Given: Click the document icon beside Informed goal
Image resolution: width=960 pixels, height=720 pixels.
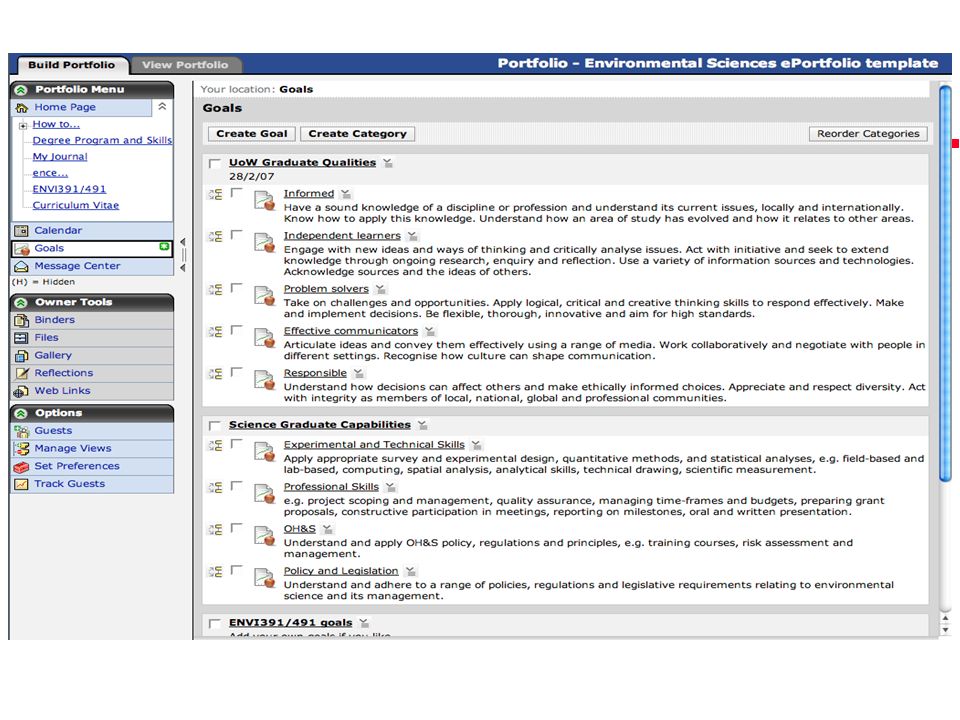Looking at the screenshot, I should pyautogui.click(x=264, y=200).
